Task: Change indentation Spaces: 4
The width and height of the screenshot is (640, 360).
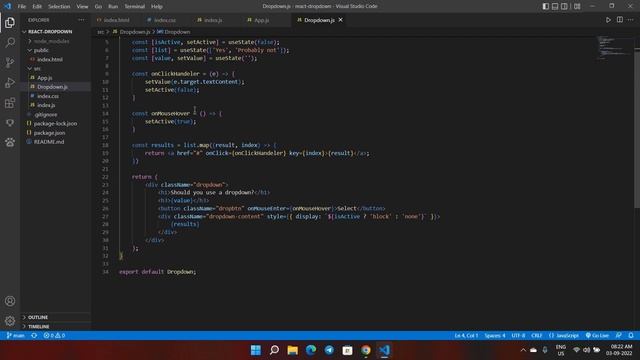Action: tap(495, 336)
